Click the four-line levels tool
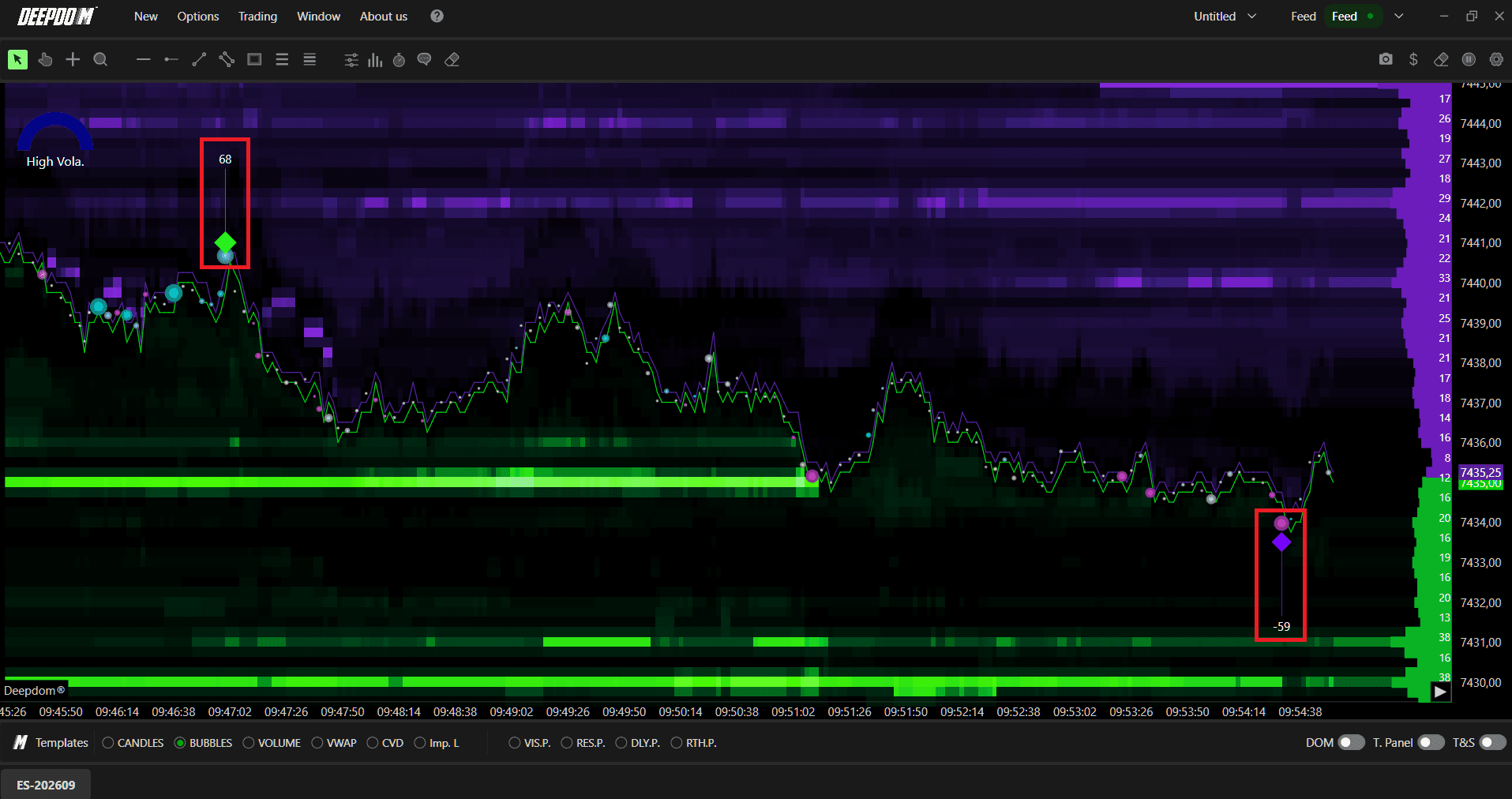 pos(310,59)
